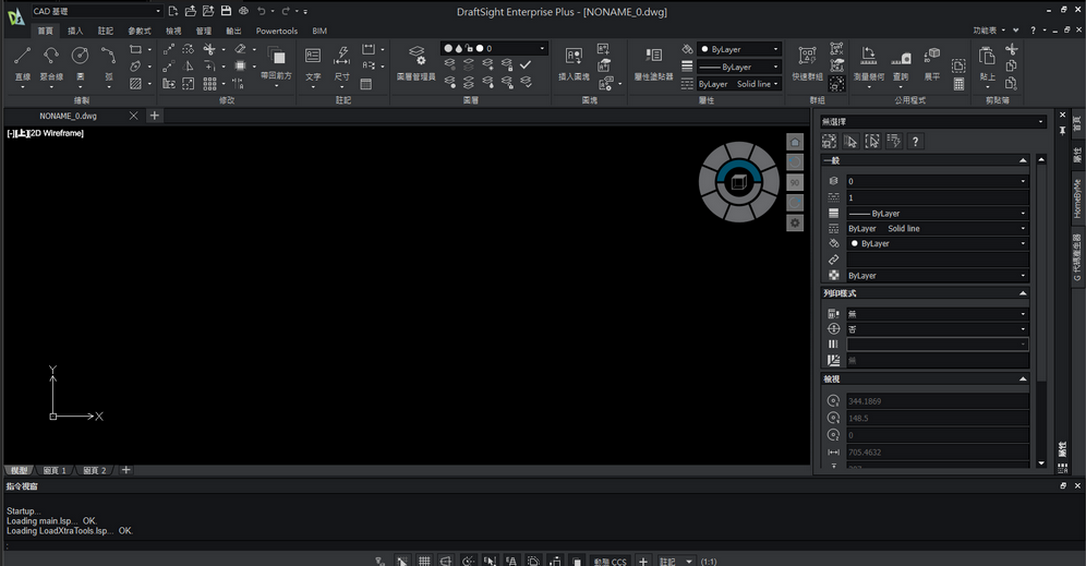Toggle the dynamic CCS (動態 CCS) button

point(609,561)
